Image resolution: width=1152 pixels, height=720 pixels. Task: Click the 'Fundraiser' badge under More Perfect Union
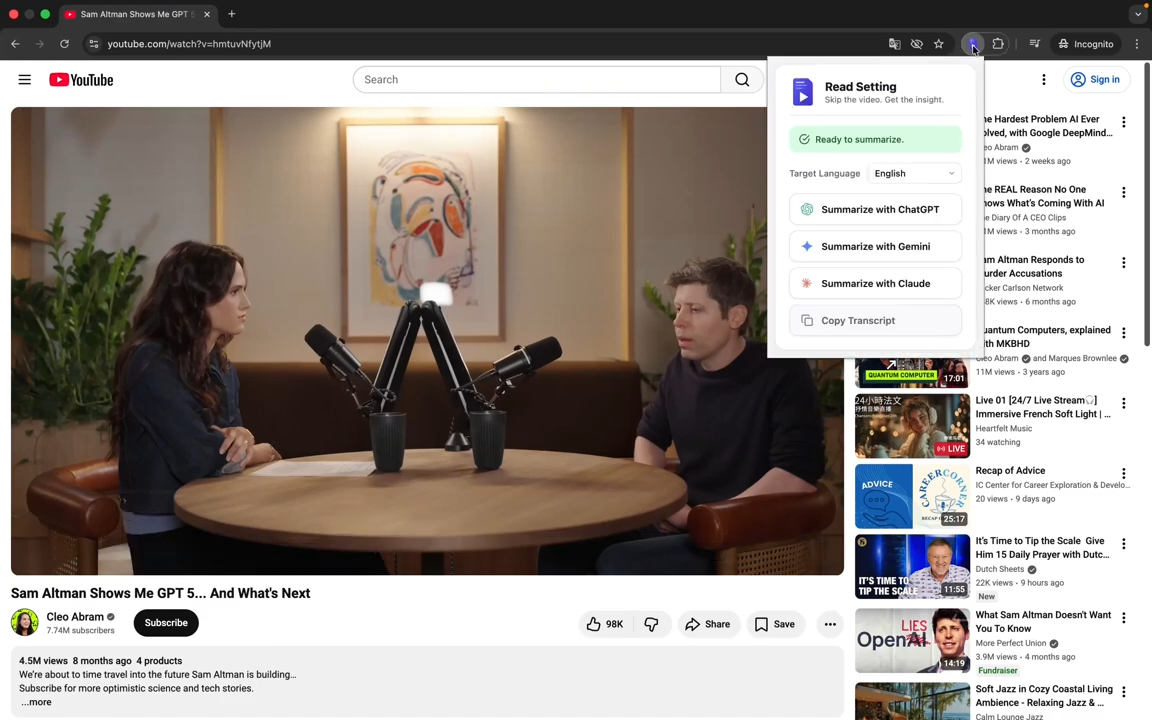(x=998, y=671)
